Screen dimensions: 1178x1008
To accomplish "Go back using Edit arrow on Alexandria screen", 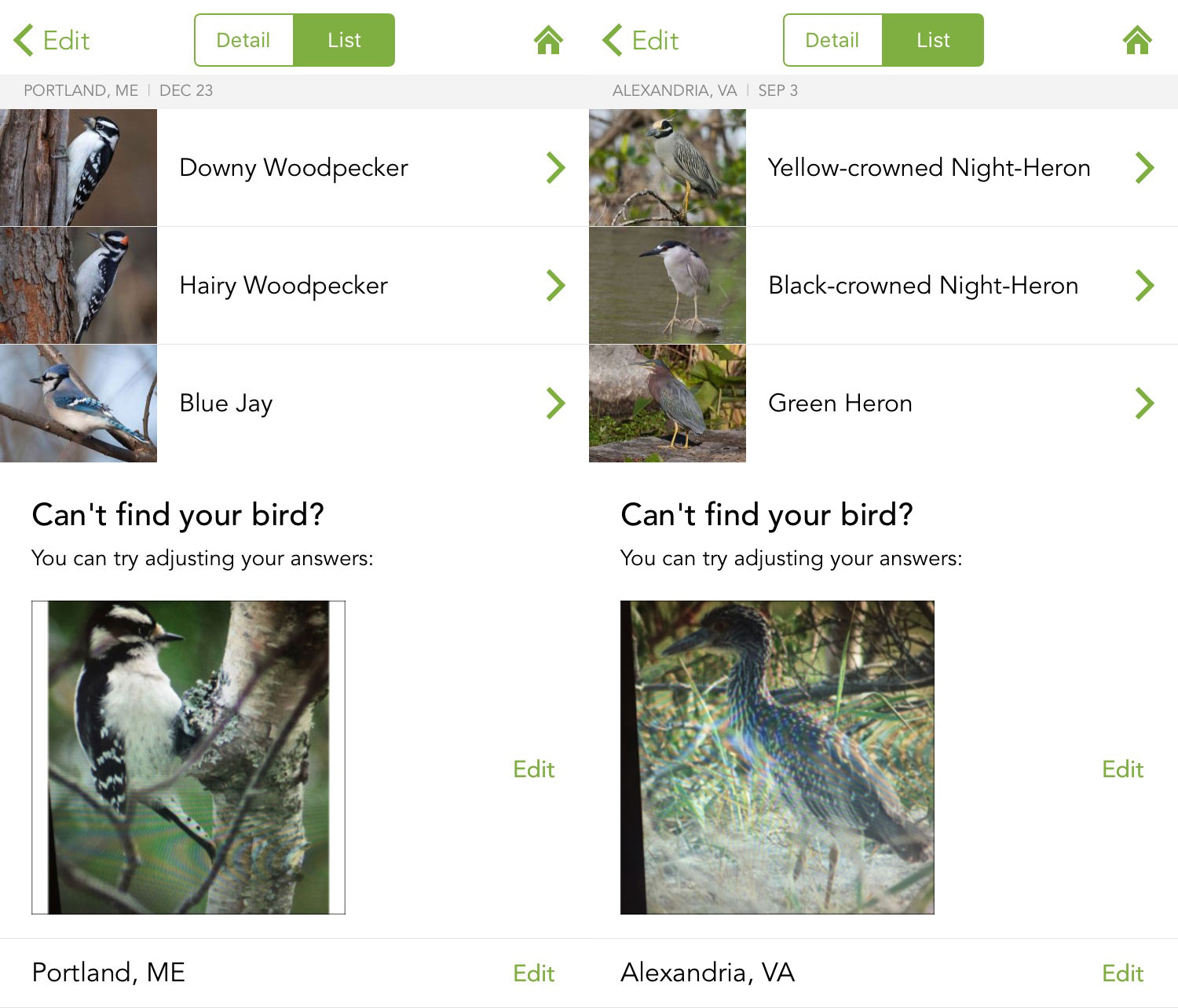I will [641, 40].
